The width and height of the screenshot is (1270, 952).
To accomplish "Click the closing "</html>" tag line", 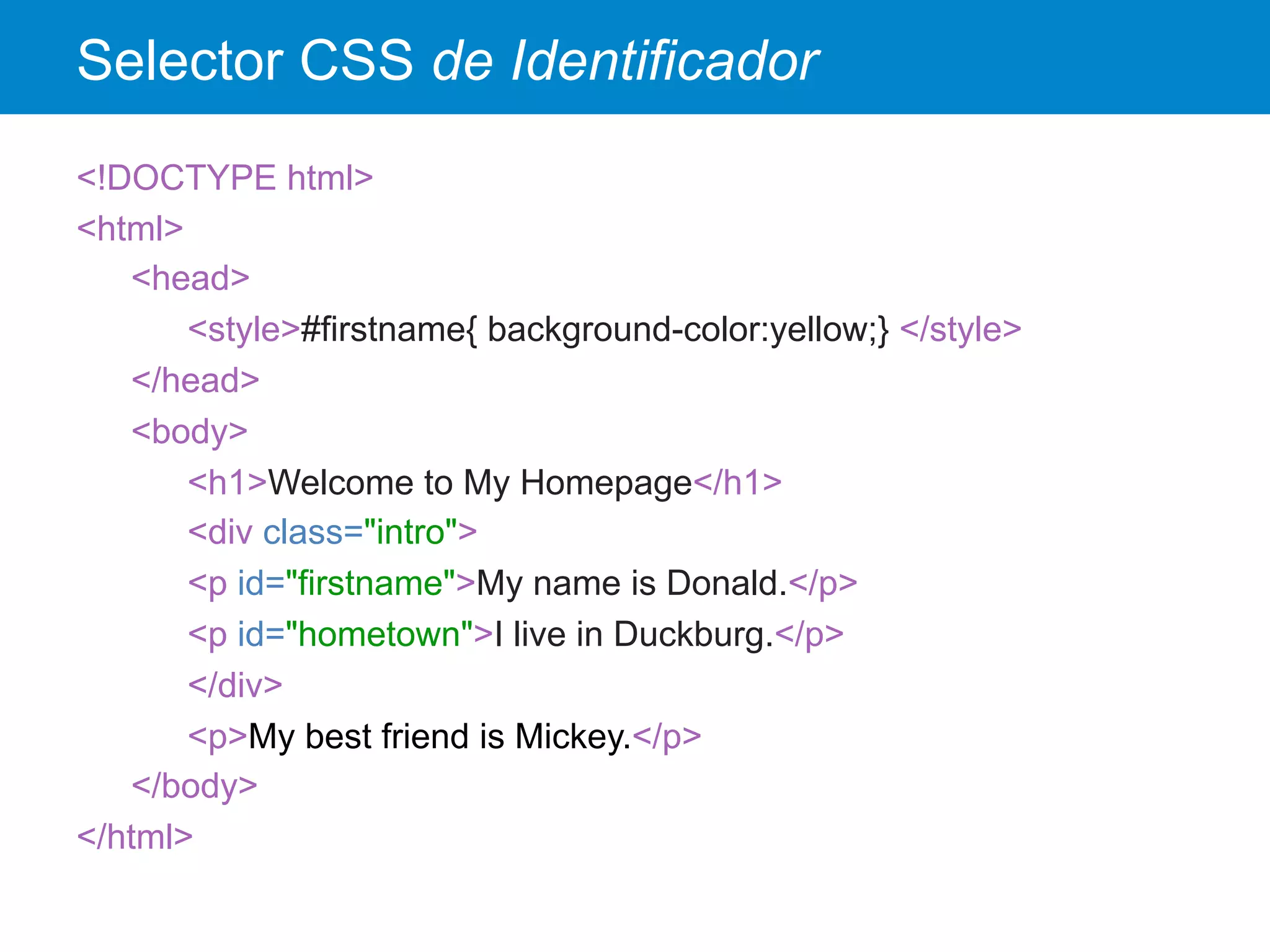I will pyautogui.click(x=135, y=837).
